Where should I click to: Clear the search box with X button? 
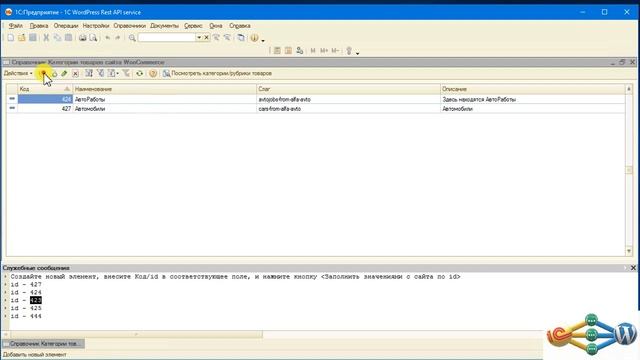[207, 38]
